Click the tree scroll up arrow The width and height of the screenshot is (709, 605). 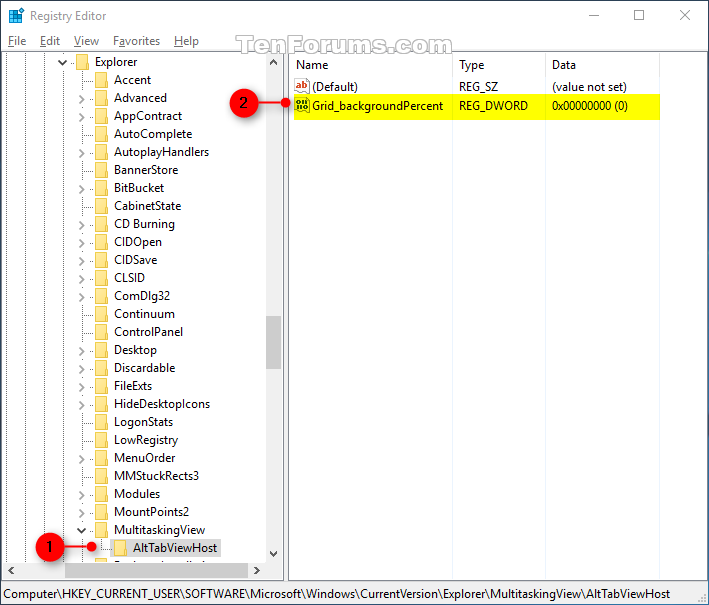click(274, 62)
